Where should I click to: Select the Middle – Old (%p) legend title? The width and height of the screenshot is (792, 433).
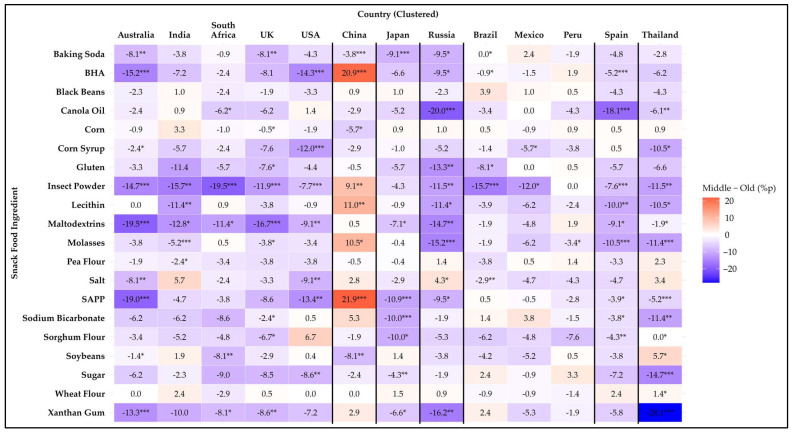(738, 188)
